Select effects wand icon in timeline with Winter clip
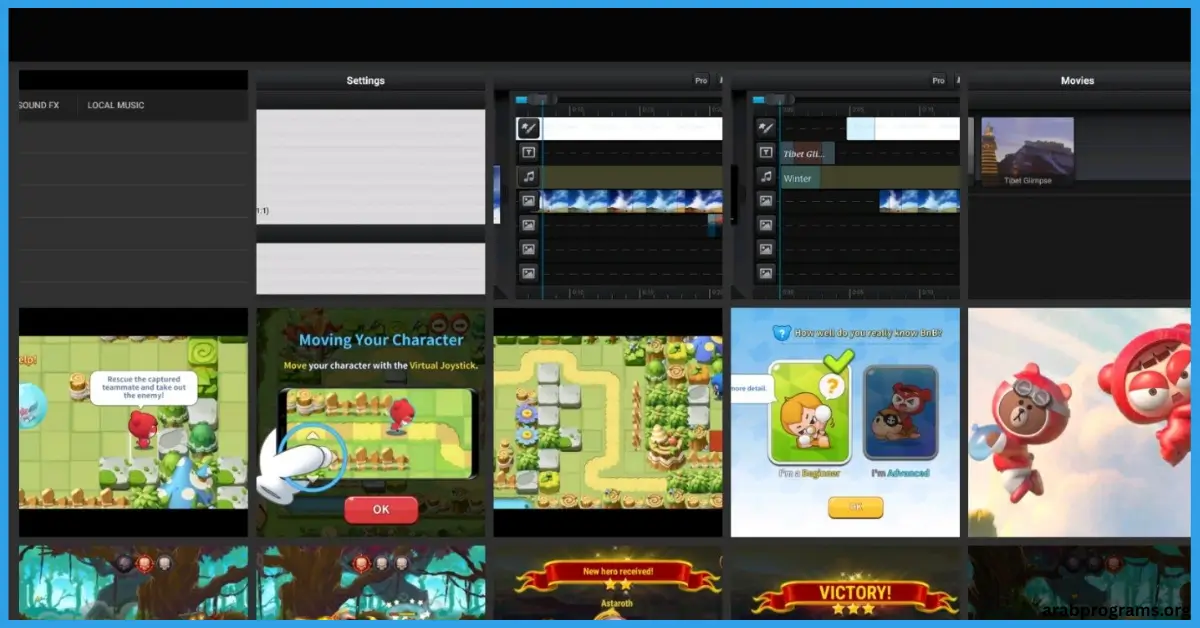Screen dimensions: 1200x628 point(766,128)
